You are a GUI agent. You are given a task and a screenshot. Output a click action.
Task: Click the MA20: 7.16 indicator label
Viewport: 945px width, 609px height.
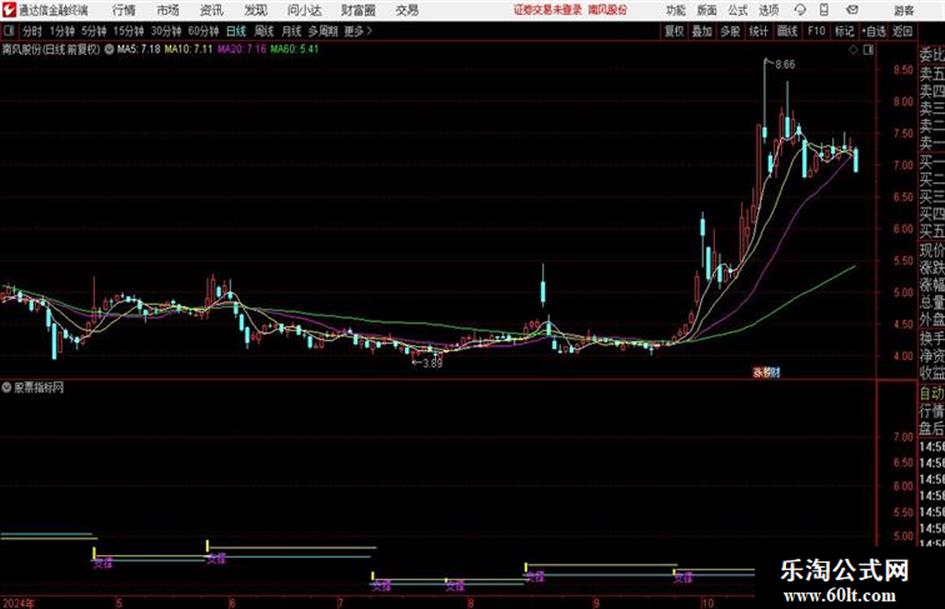(x=242, y=49)
